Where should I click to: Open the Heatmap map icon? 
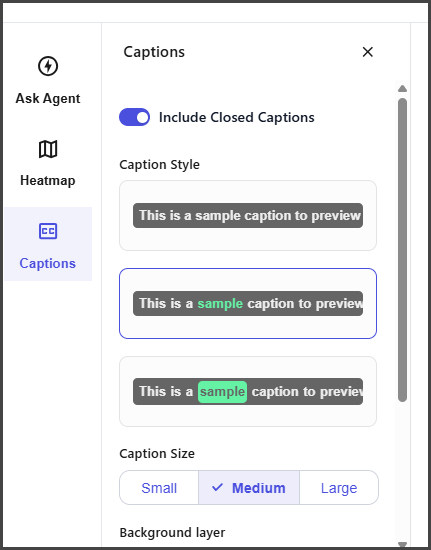48,149
